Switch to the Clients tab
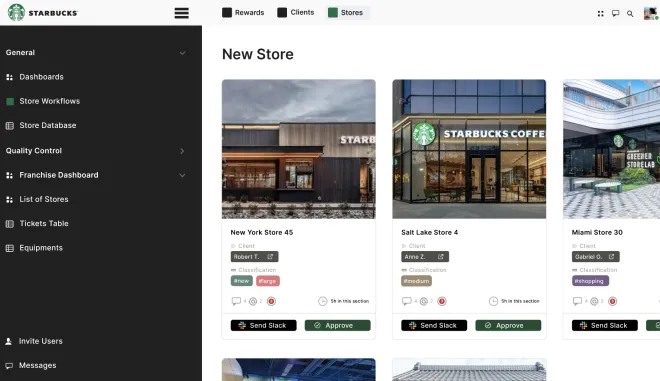Image resolution: width=660 pixels, height=381 pixels. (295, 13)
